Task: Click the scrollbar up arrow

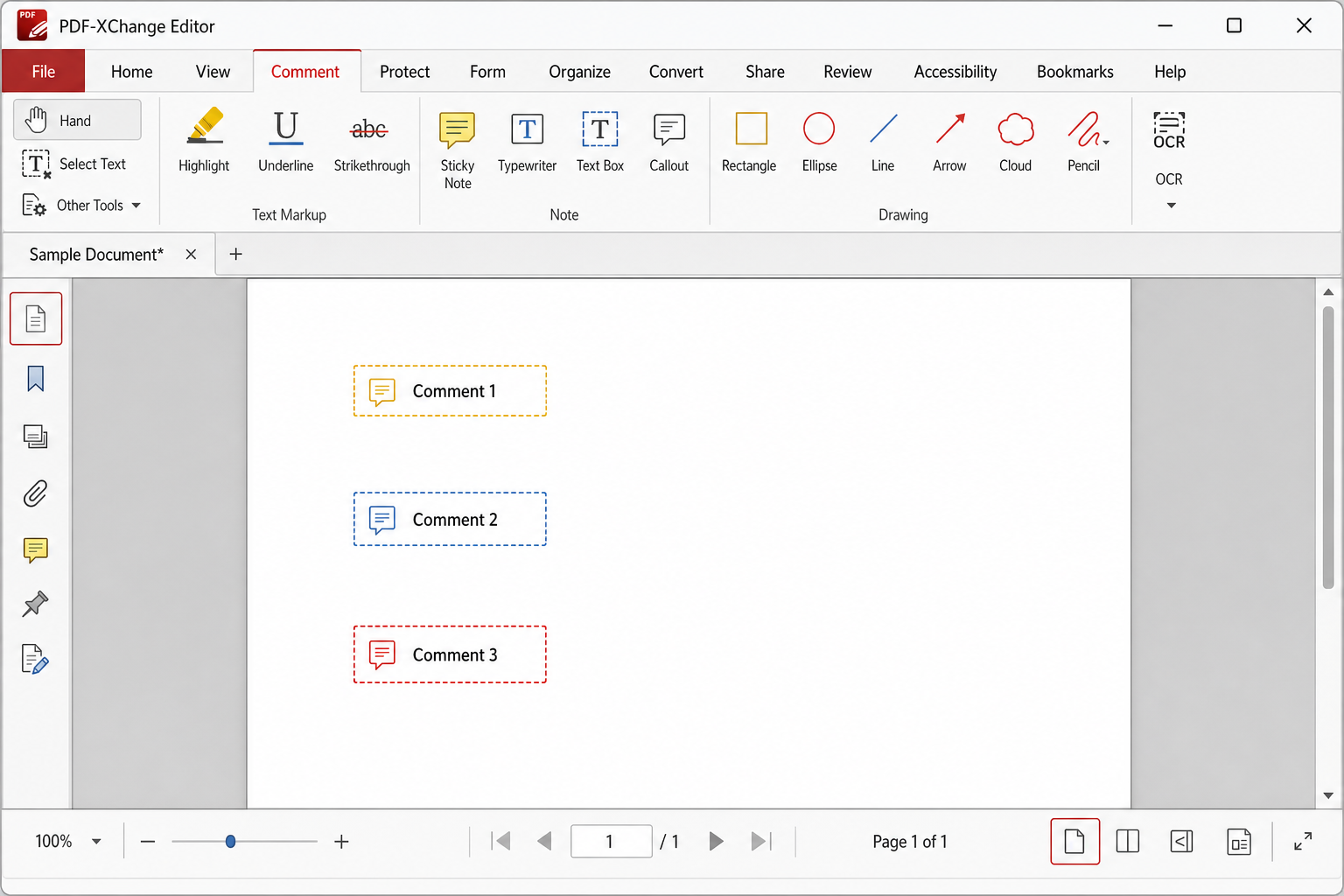Action: click(x=1327, y=292)
